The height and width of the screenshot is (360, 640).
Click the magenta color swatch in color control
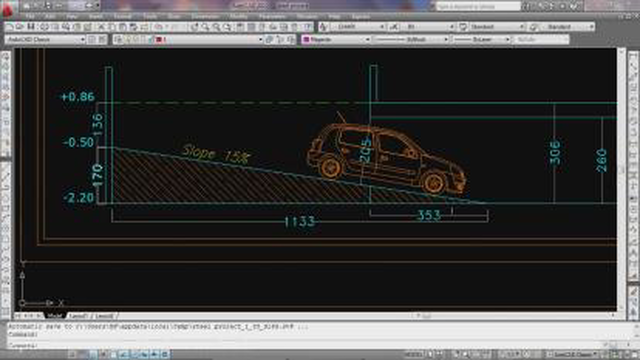(x=306, y=40)
